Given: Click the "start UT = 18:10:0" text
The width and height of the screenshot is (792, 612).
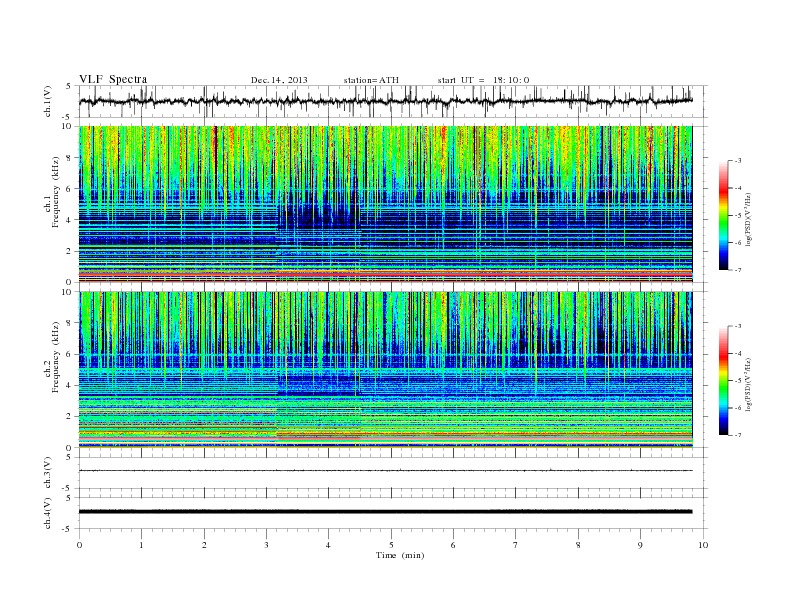Looking at the screenshot, I should pyautogui.click(x=483, y=80).
